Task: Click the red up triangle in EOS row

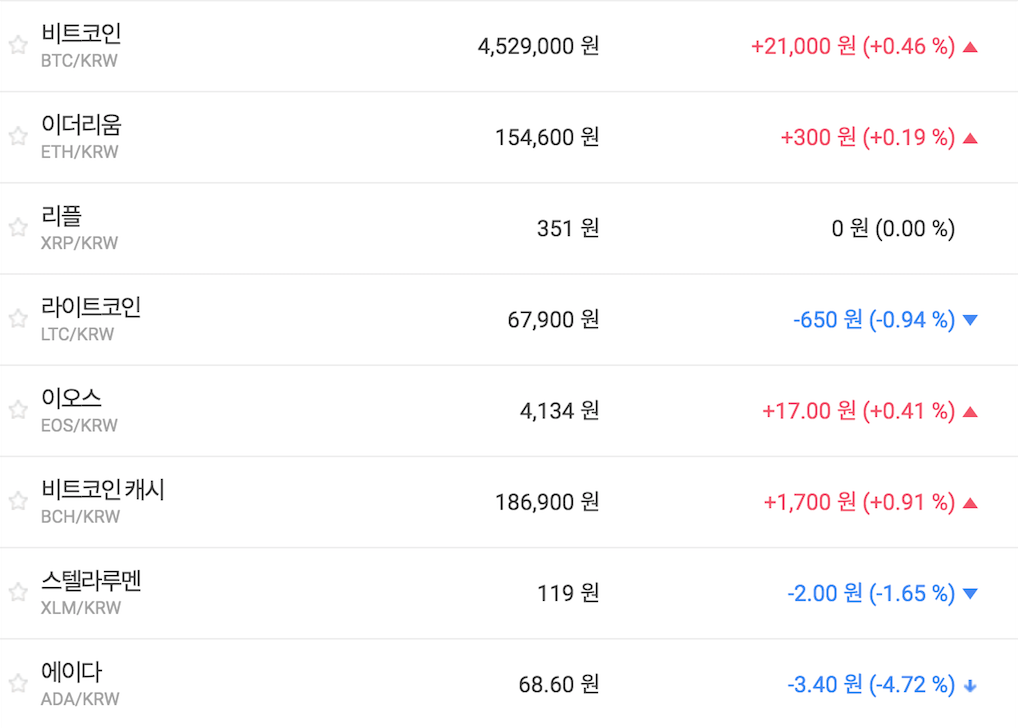Action: [969, 411]
